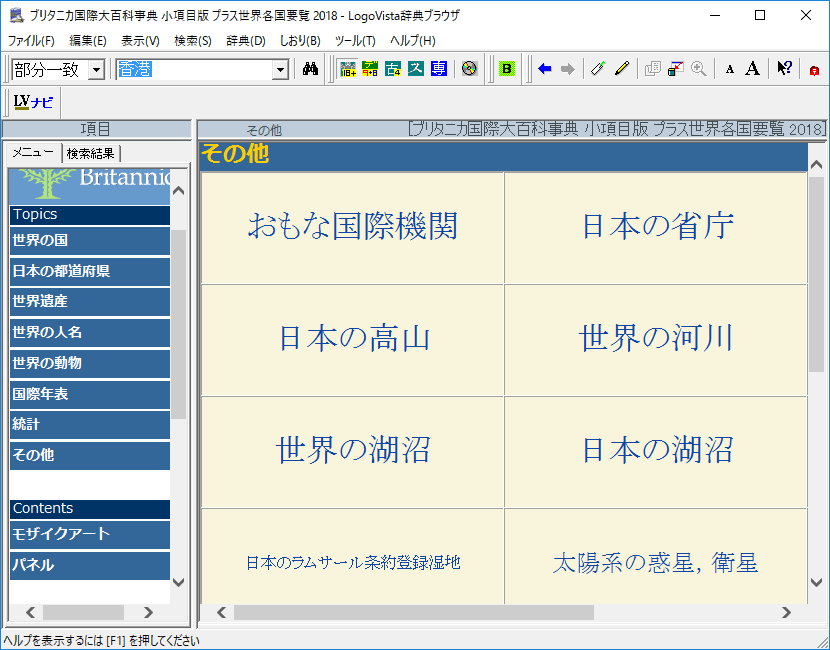Open the ヘルプ(H) menu
The image size is (830, 650).
click(x=413, y=41)
